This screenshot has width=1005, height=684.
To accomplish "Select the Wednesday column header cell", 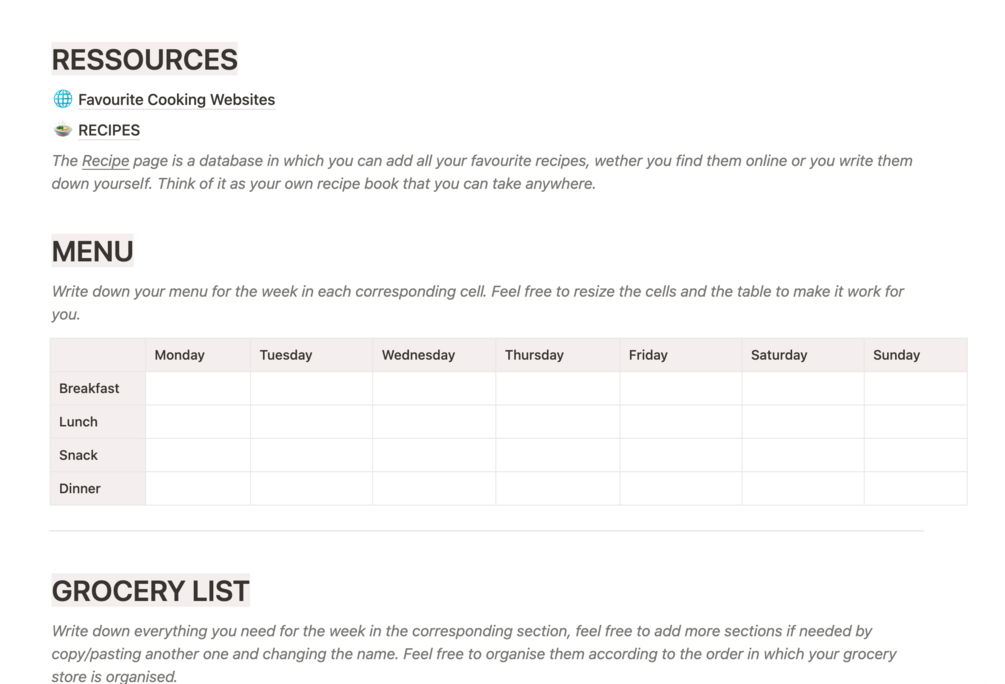I will pyautogui.click(x=434, y=355).
